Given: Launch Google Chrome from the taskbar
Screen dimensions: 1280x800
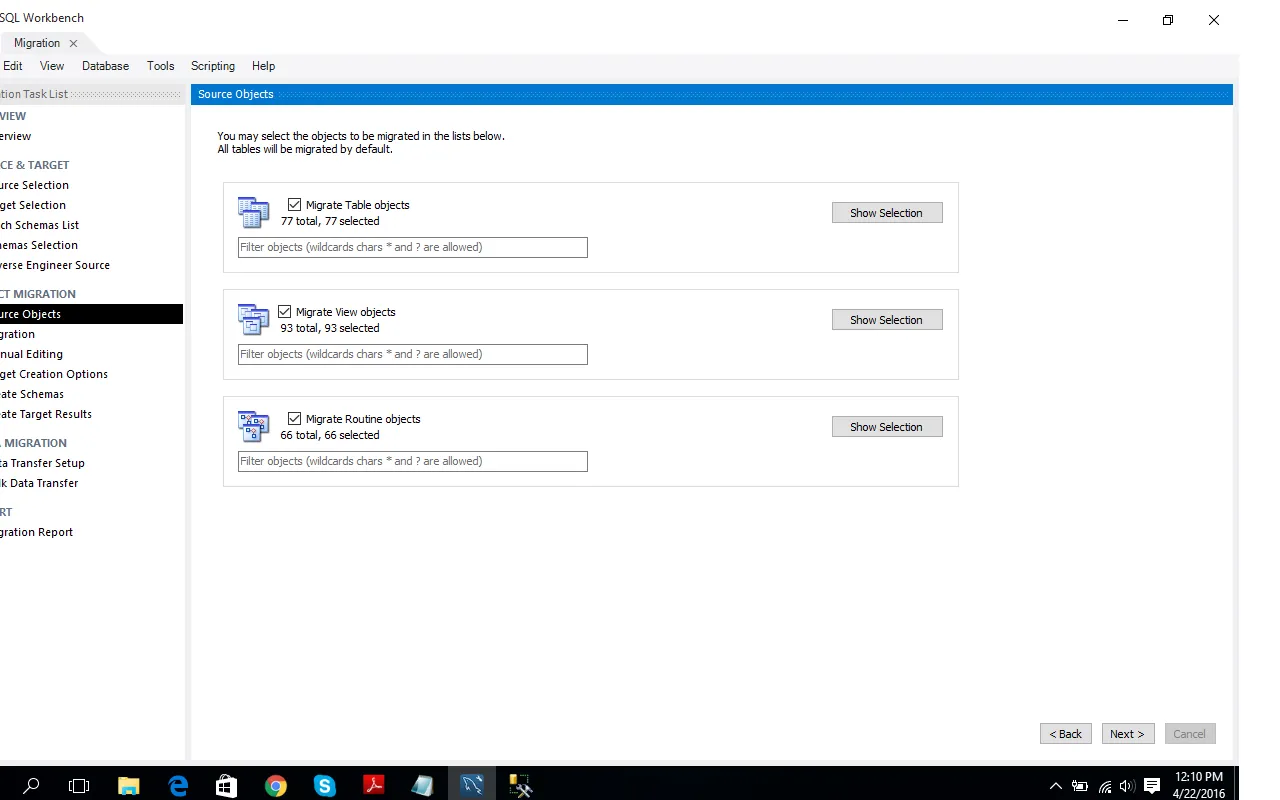Looking at the screenshot, I should coord(276,785).
